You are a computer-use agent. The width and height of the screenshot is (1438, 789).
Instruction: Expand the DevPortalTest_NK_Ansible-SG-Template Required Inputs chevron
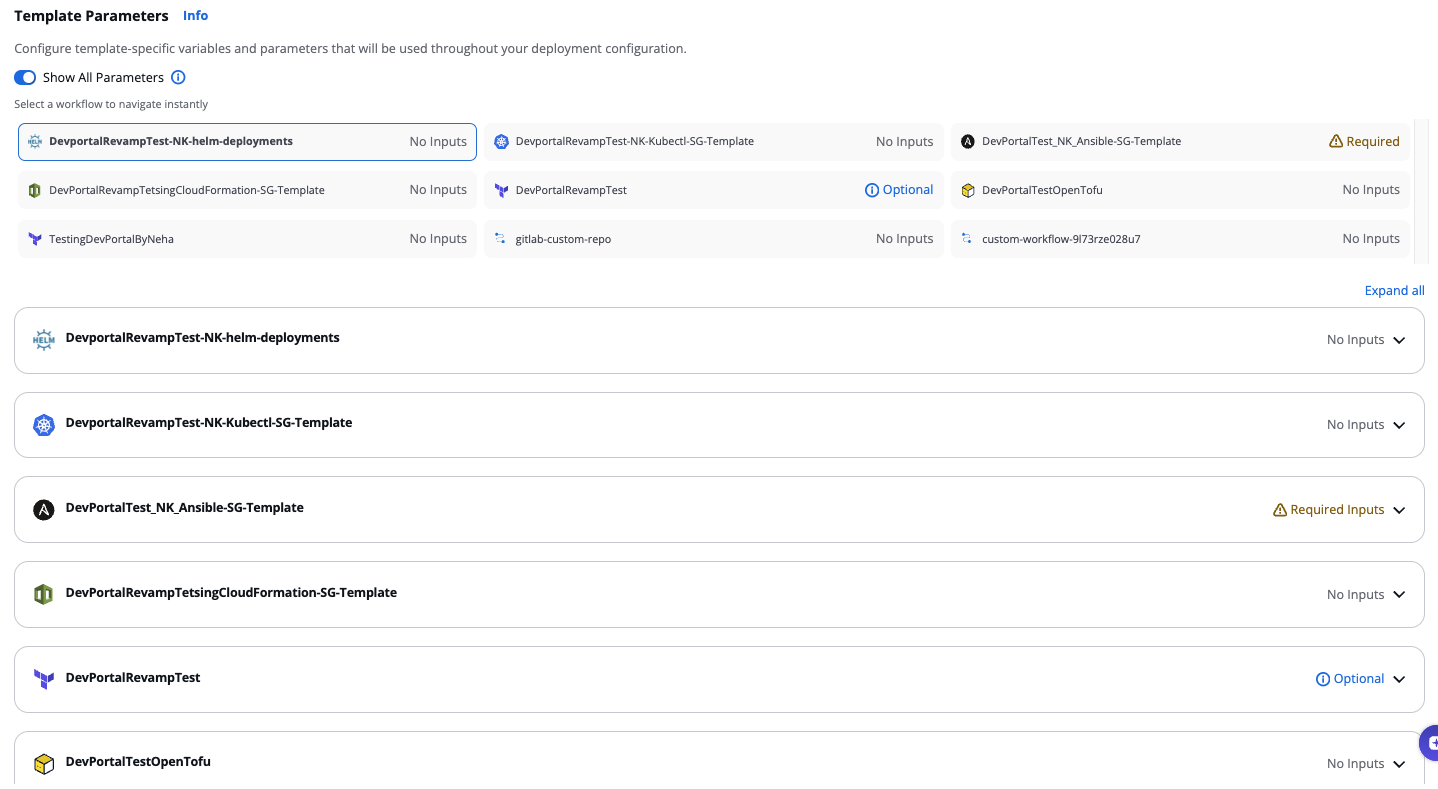(x=1399, y=510)
